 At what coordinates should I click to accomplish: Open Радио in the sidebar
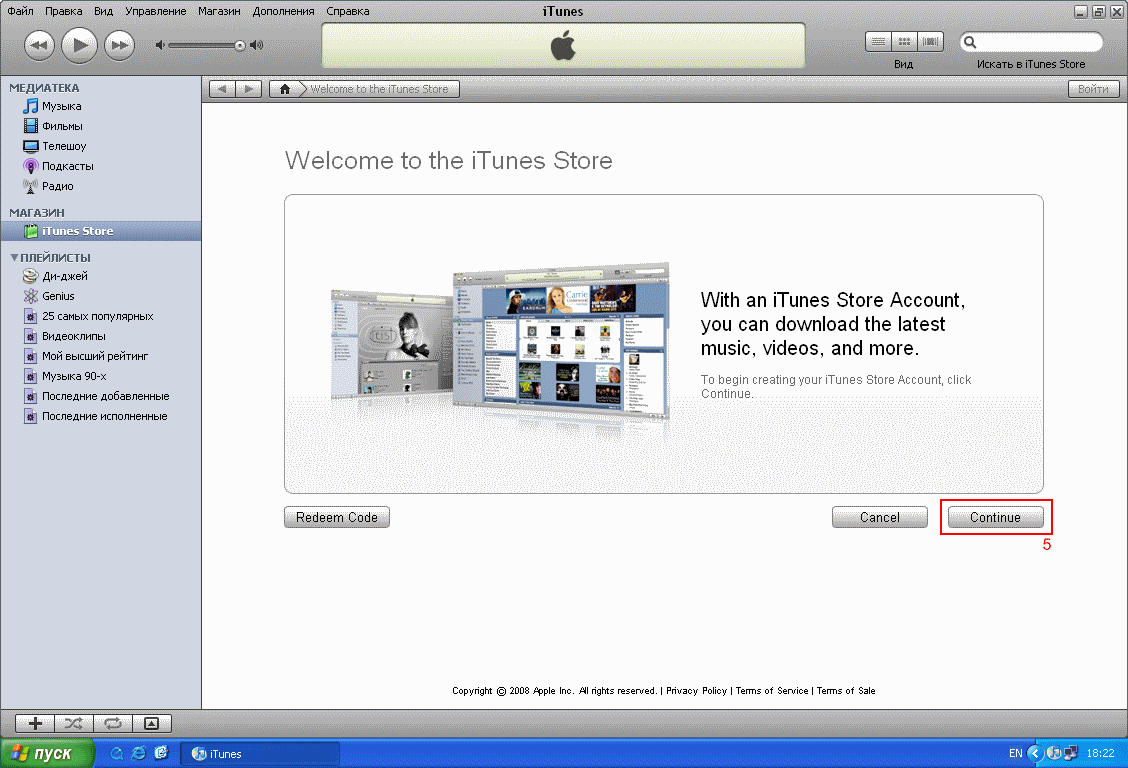[x=57, y=186]
